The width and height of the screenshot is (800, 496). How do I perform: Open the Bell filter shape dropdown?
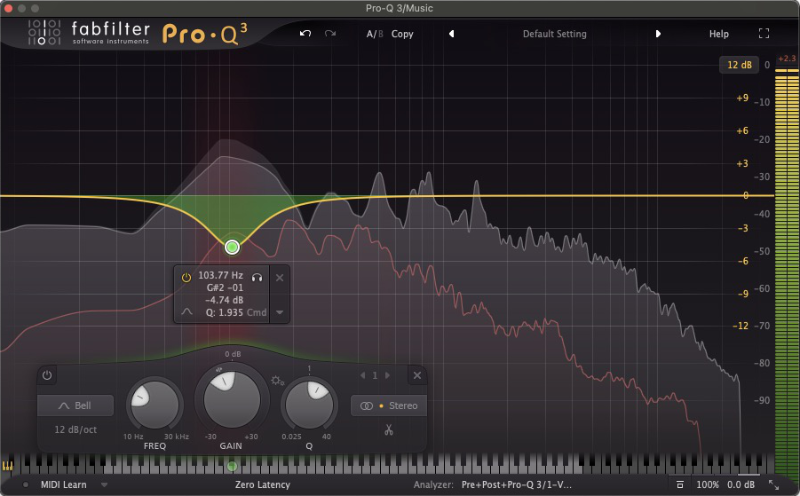[x=75, y=406]
